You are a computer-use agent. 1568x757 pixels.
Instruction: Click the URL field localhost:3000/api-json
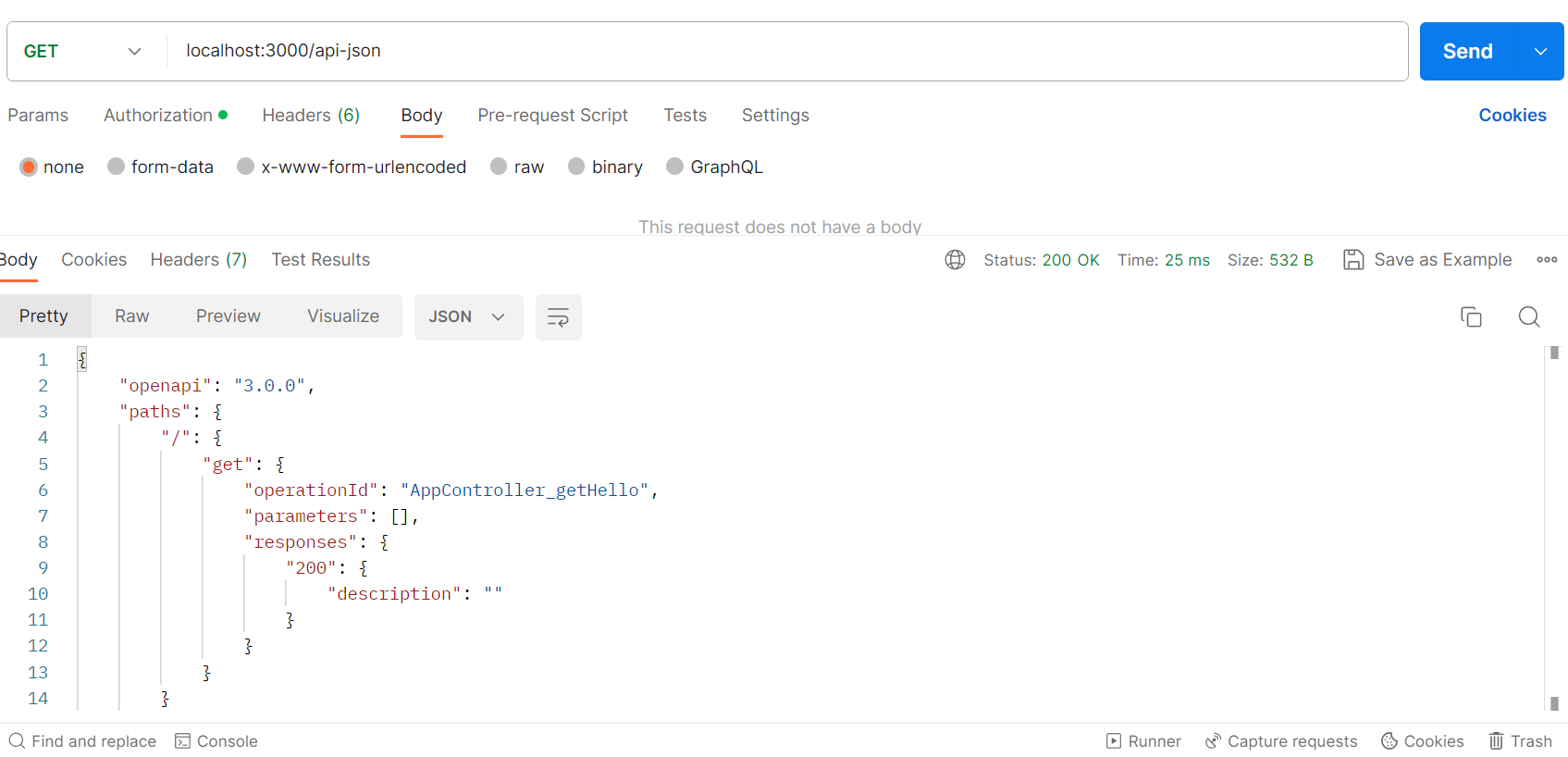[x=786, y=51]
